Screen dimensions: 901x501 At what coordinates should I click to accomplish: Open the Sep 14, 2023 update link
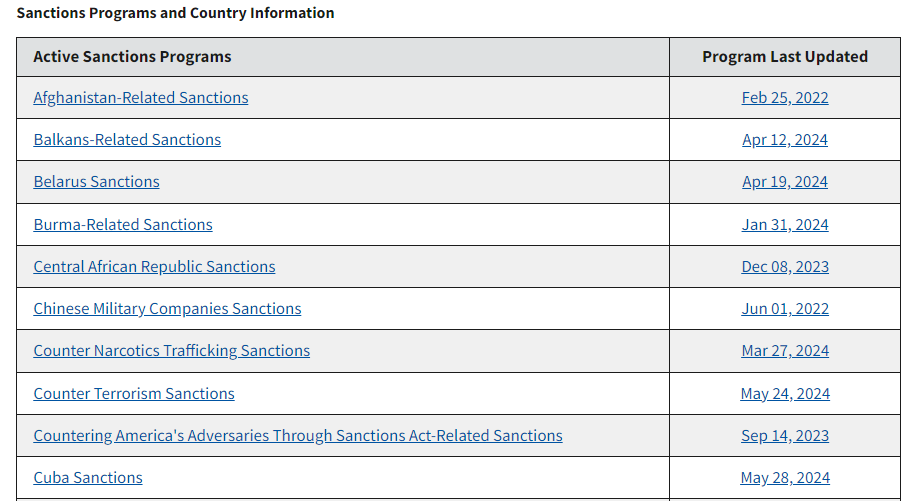[x=785, y=436]
